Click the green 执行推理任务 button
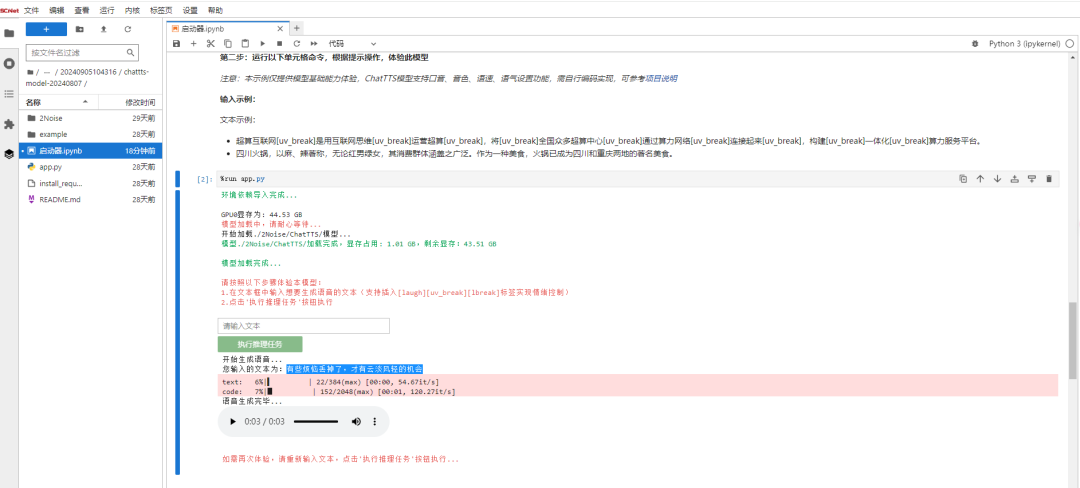Viewport: 1080px width, 488px height. pos(260,344)
